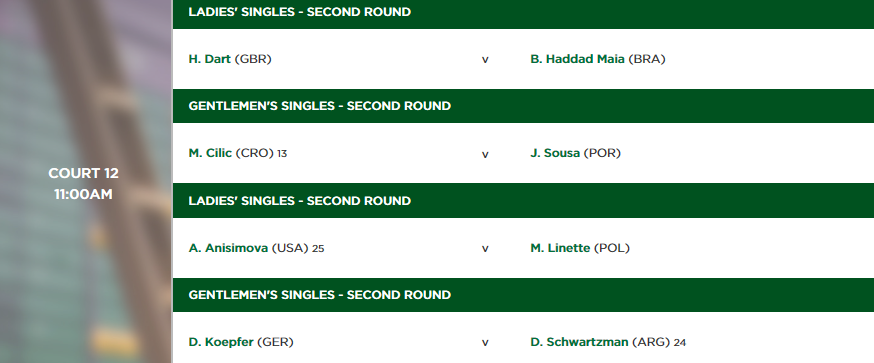This screenshot has width=874, height=363.
Task: Select the Court 12 11:00AM label
Action: [84, 183]
